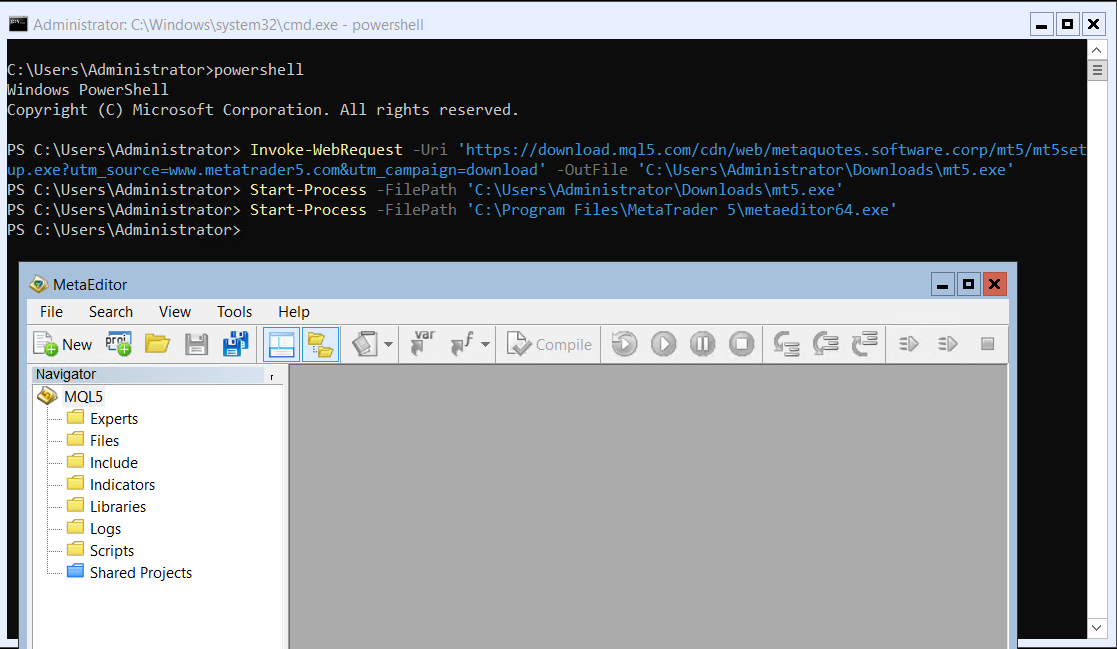Screen dimensions: 1117x649
Task: Click the Invoke-WebRequest command text
Action: point(326,150)
